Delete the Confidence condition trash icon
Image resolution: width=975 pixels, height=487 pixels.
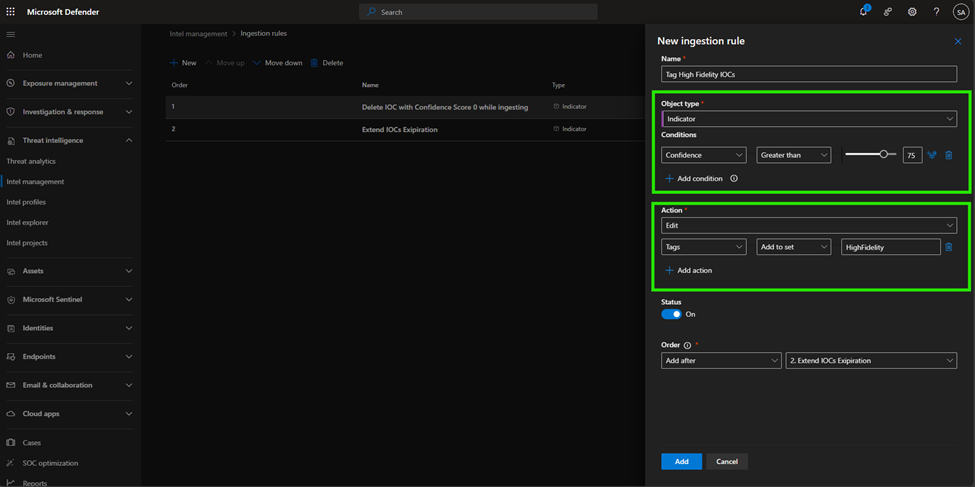pyautogui.click(x=948, y=155)
